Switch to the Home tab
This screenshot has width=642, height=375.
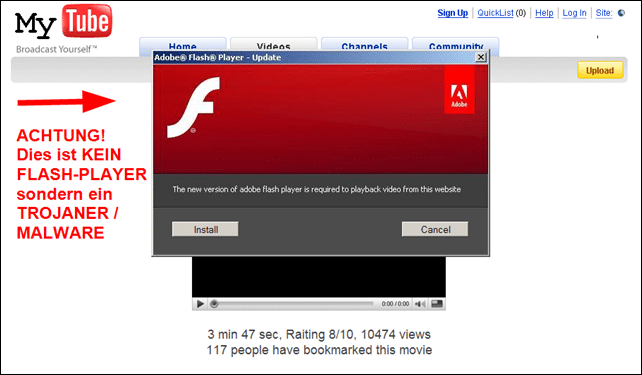[183, 44]
